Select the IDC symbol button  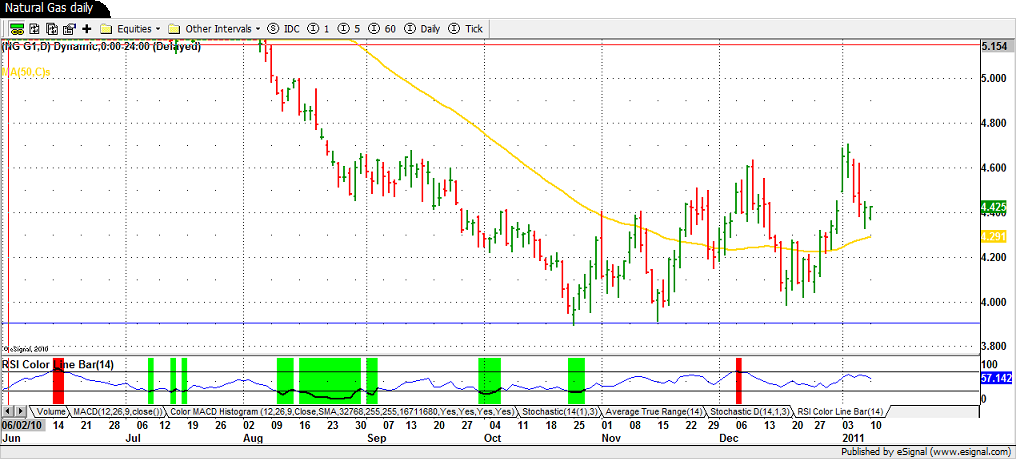[x=284, y=28]
